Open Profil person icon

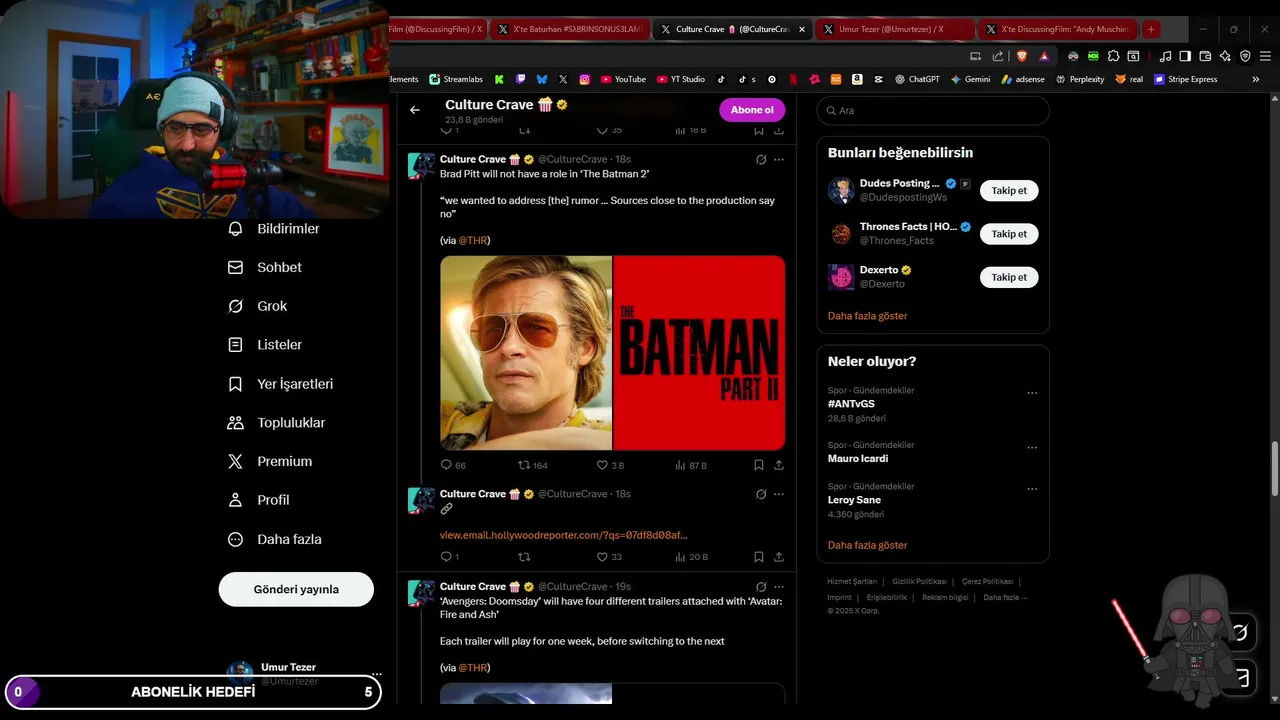236,500
